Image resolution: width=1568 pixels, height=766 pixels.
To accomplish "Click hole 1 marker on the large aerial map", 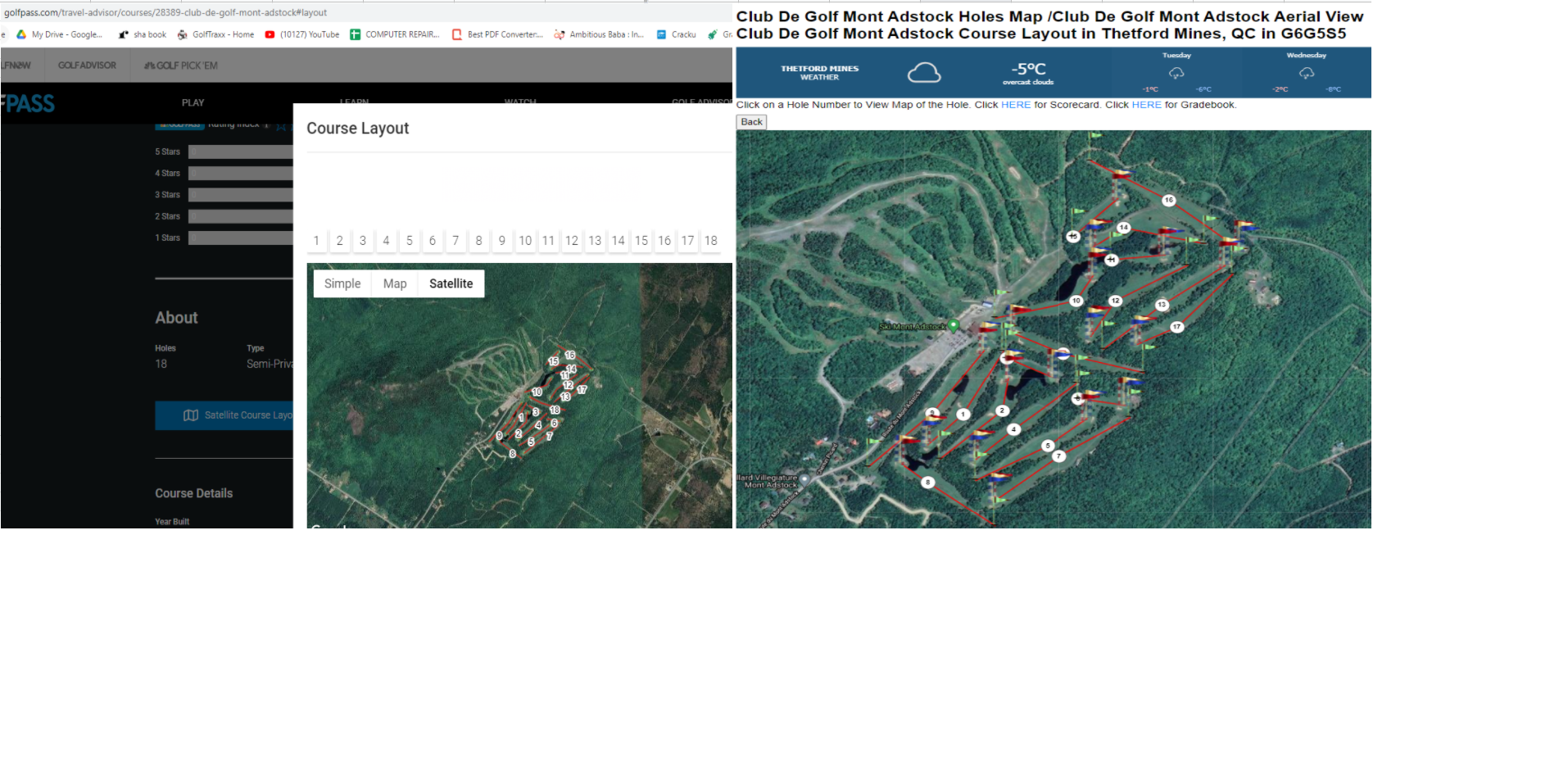I will coord(963,415).
